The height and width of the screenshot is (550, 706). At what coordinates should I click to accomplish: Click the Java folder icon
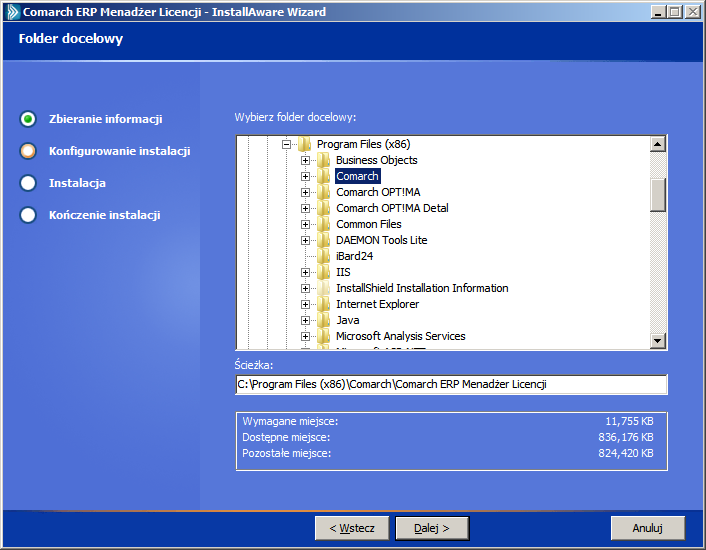[x=323, y=320]
